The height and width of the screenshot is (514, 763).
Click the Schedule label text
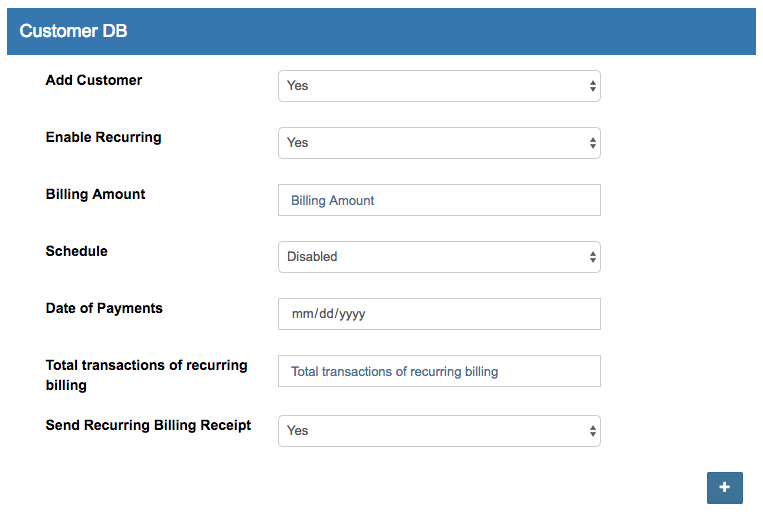[x=76, y=251]
